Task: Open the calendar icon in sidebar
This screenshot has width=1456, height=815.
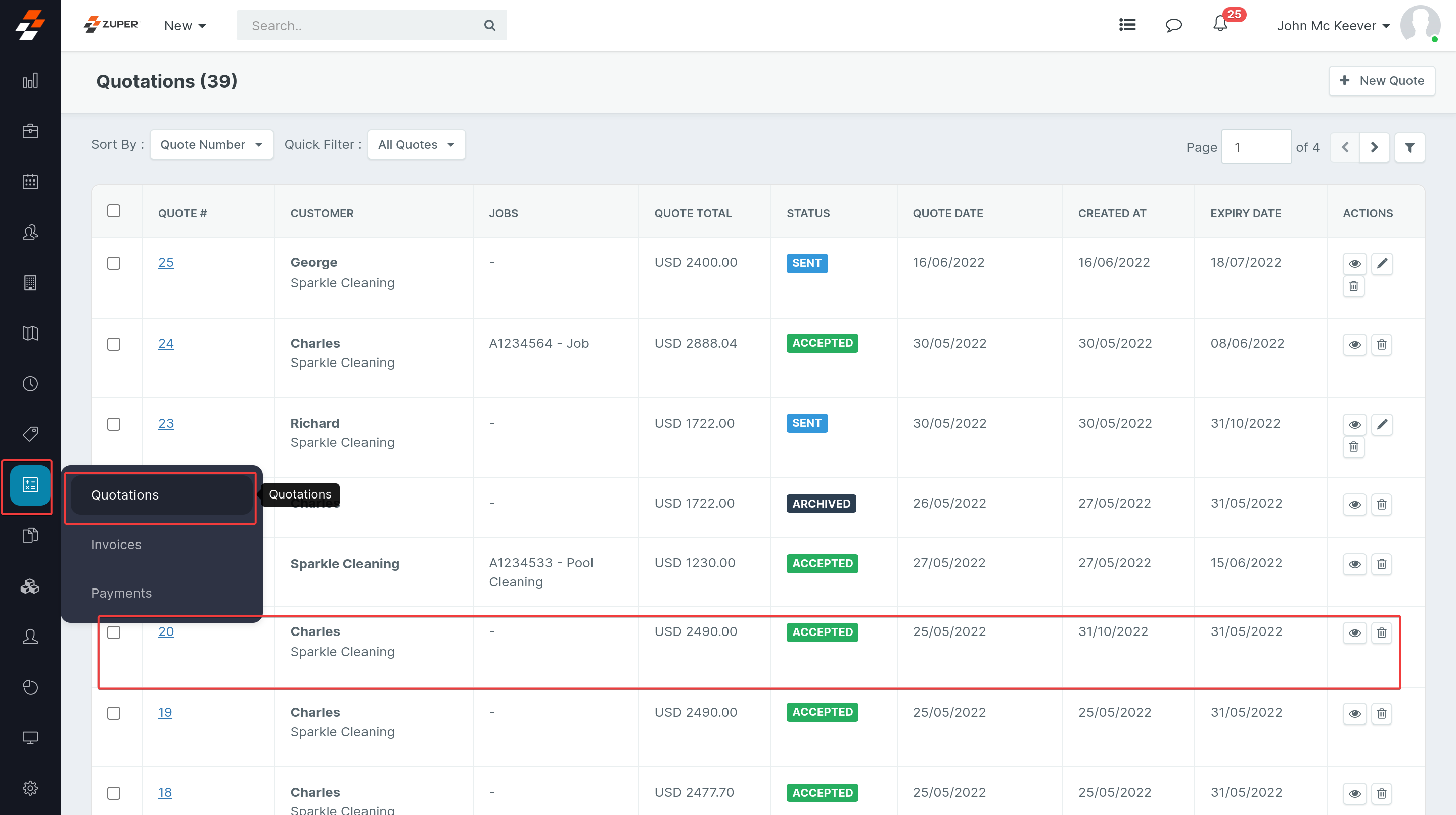Action: (x=30, y=182)
